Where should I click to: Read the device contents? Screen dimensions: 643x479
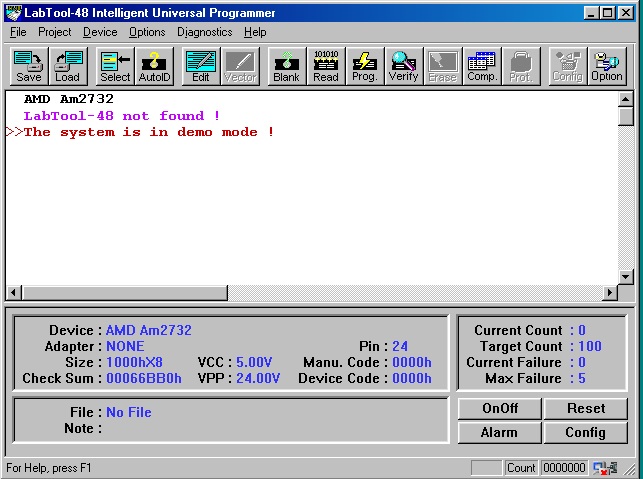(326, 66)
